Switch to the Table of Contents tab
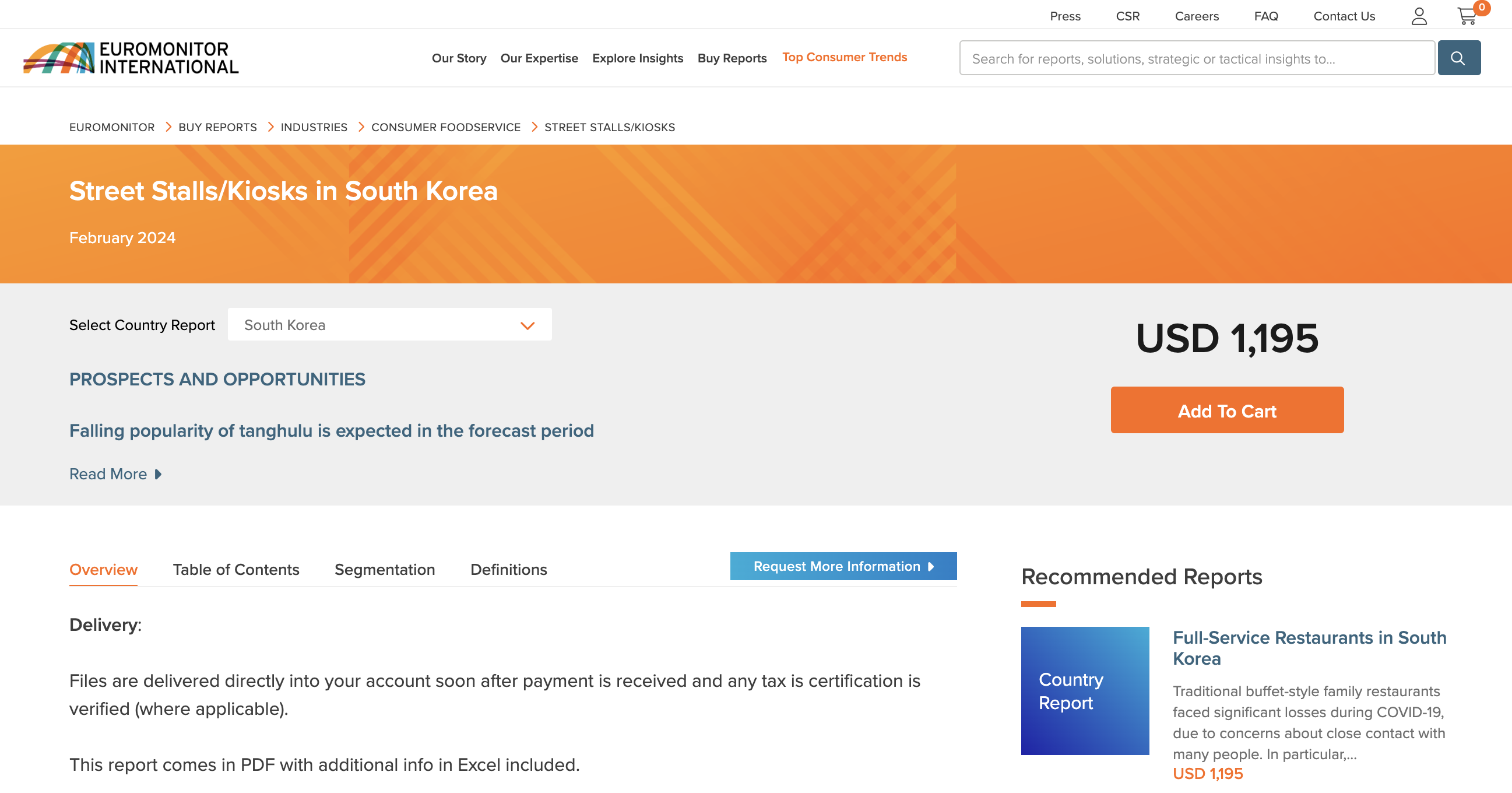Image resolution: width=1512 pixels, height=793 pixels. coord(235,569)
